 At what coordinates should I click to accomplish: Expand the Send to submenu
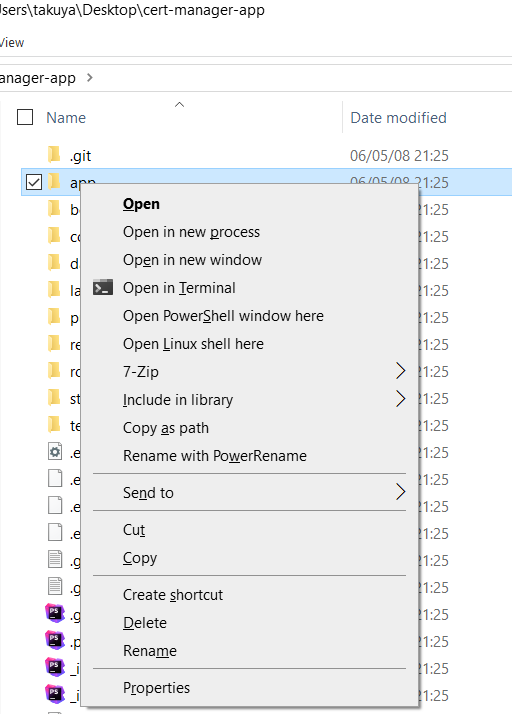[x=400, y=492]
